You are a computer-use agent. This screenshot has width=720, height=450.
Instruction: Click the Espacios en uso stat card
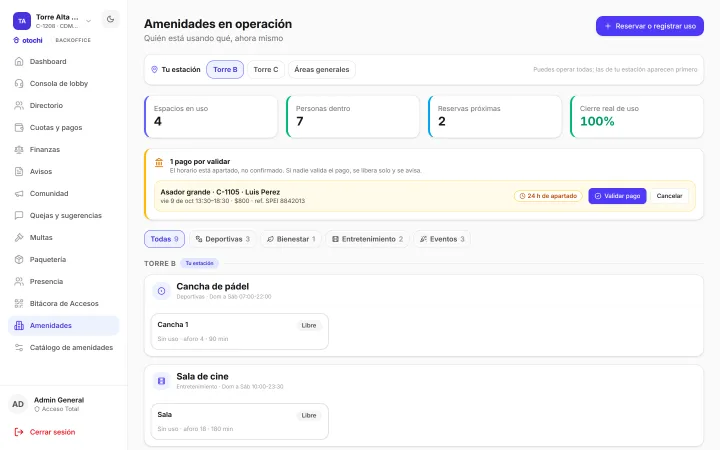pos(211,117)
